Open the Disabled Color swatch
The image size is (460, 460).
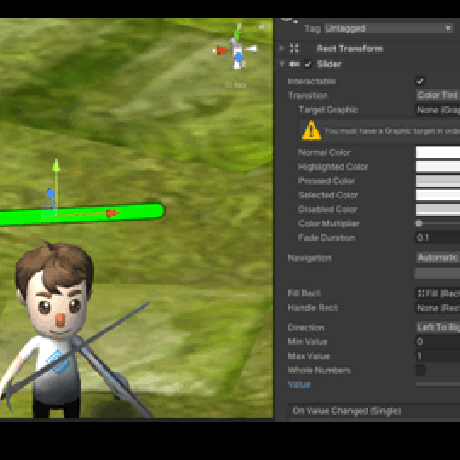(x=438, y=209)
